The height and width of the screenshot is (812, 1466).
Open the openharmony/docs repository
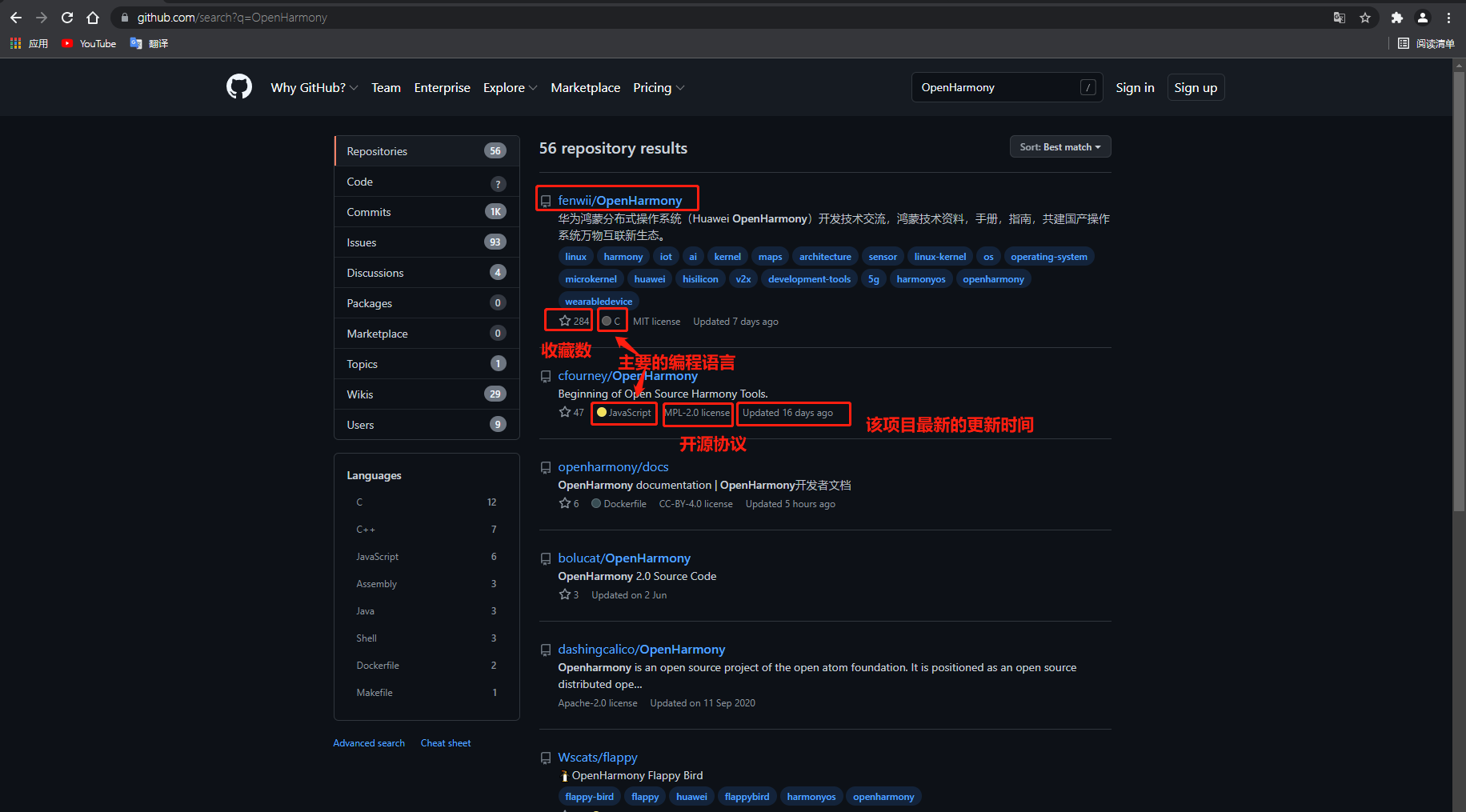tap(613, 466)
